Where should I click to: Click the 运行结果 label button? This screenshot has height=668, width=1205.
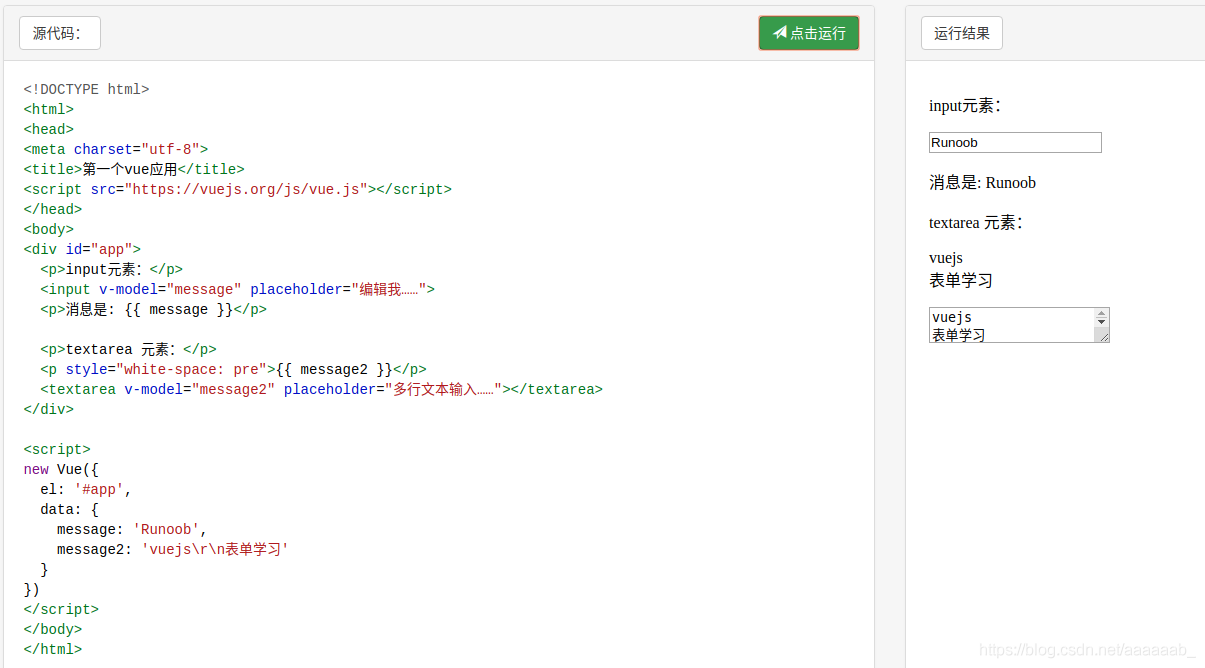point(961,33)
